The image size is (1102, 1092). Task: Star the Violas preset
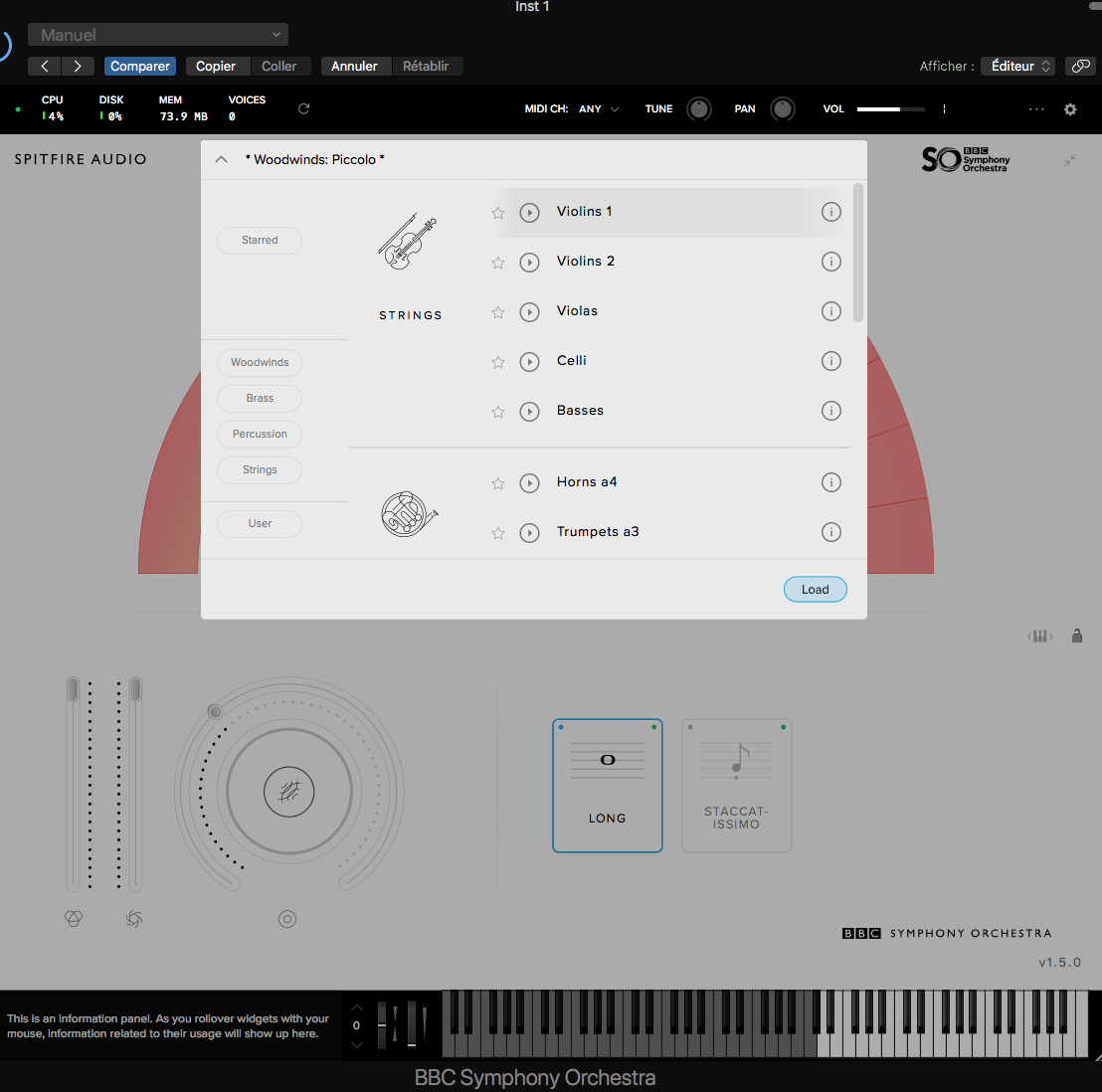point(498,312)
